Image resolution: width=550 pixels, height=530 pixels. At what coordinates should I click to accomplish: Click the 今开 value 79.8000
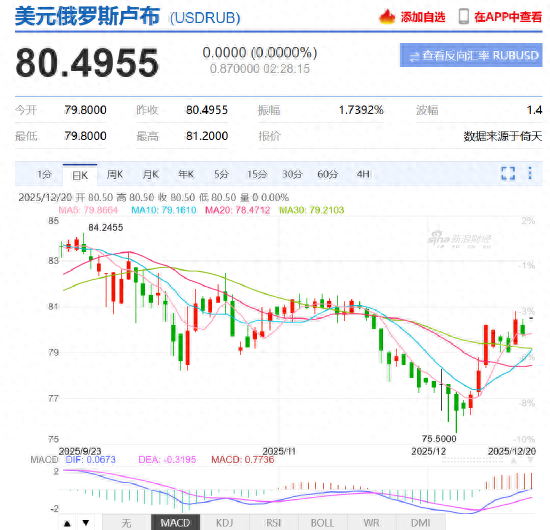(85, 110)
